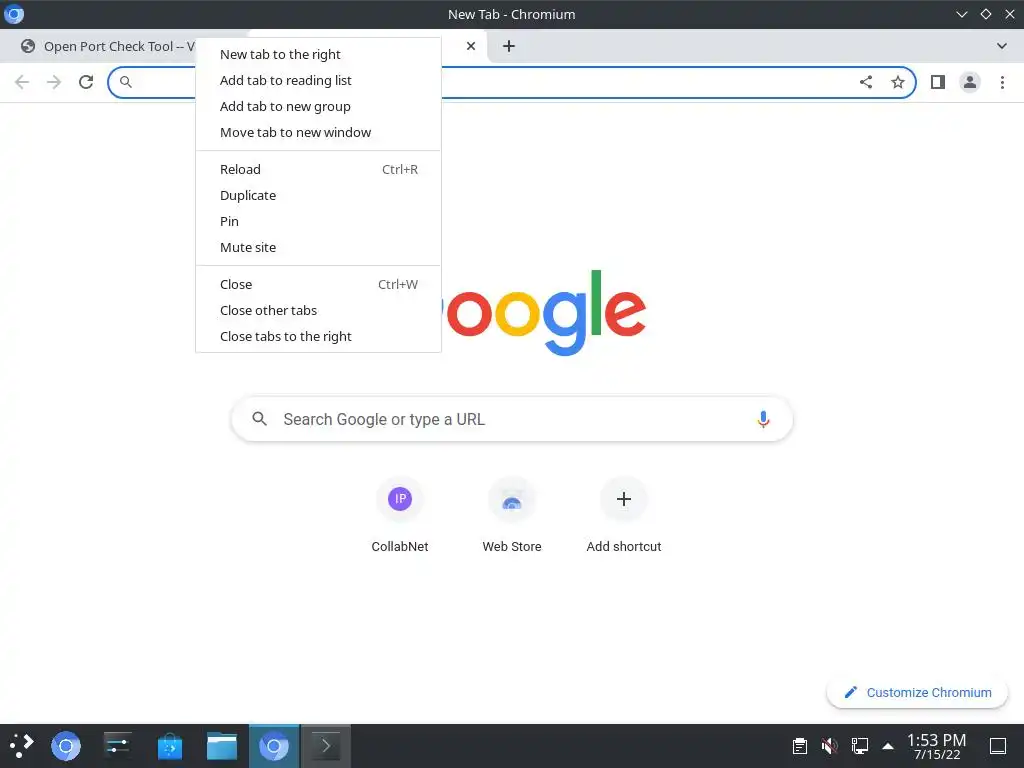The height and width of the screenshot is (768, 1024).
Task: Open the profile avatar menu
Action: point(970,82)
